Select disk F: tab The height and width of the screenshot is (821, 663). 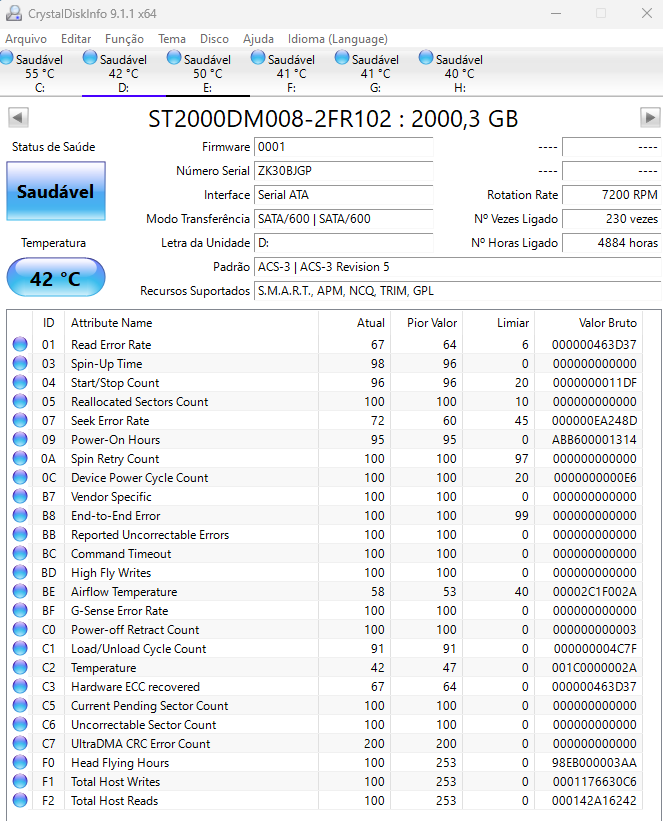(291, 73)
